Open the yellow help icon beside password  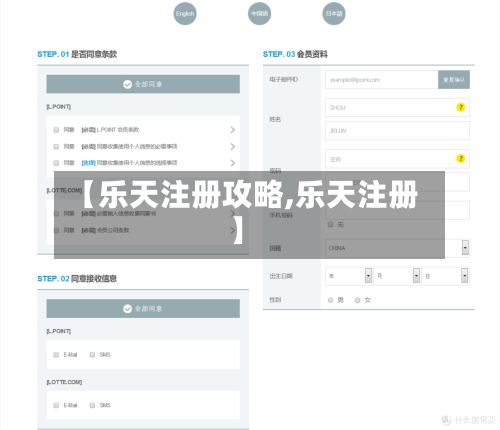(x=461, y=158)
